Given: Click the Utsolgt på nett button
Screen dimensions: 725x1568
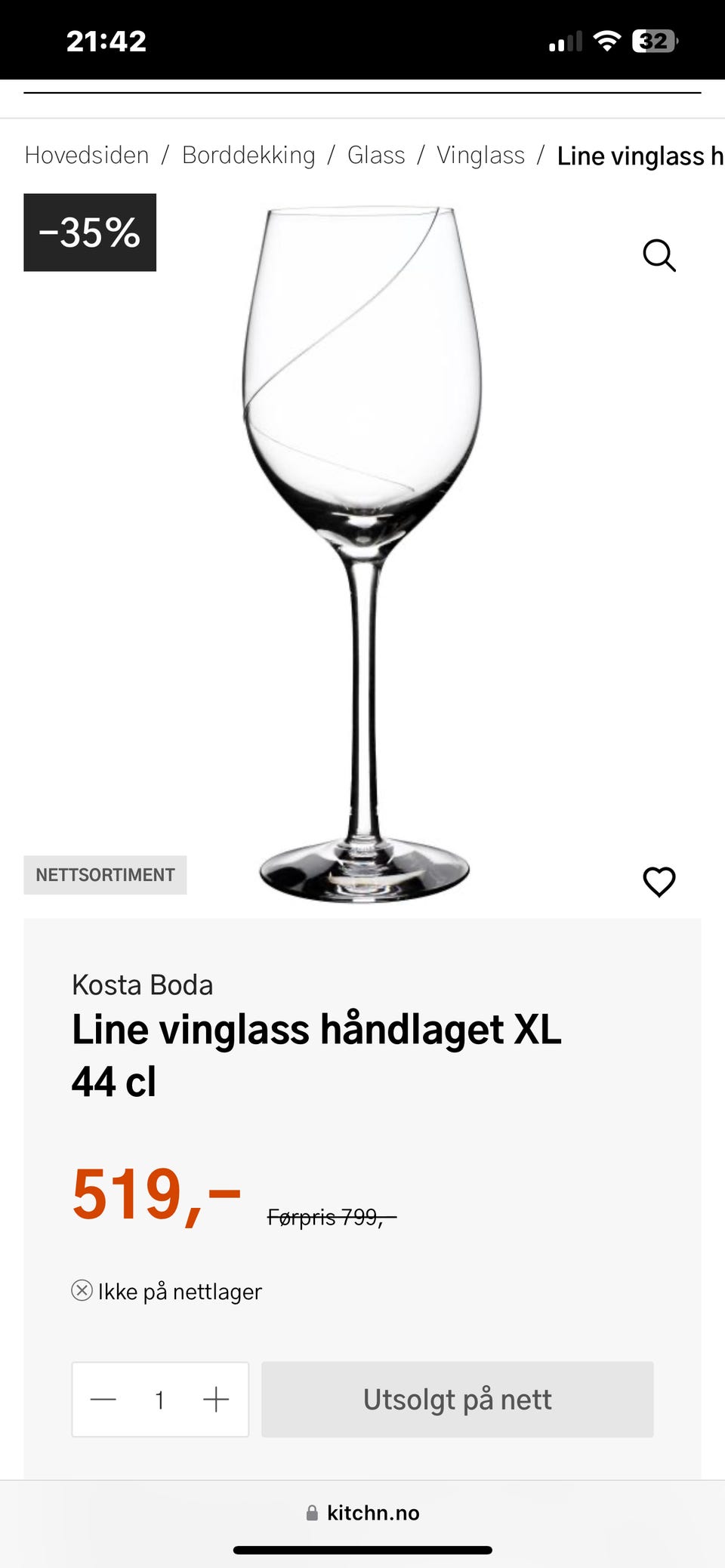Looking at the screenshot, I should pos(458,1400).
